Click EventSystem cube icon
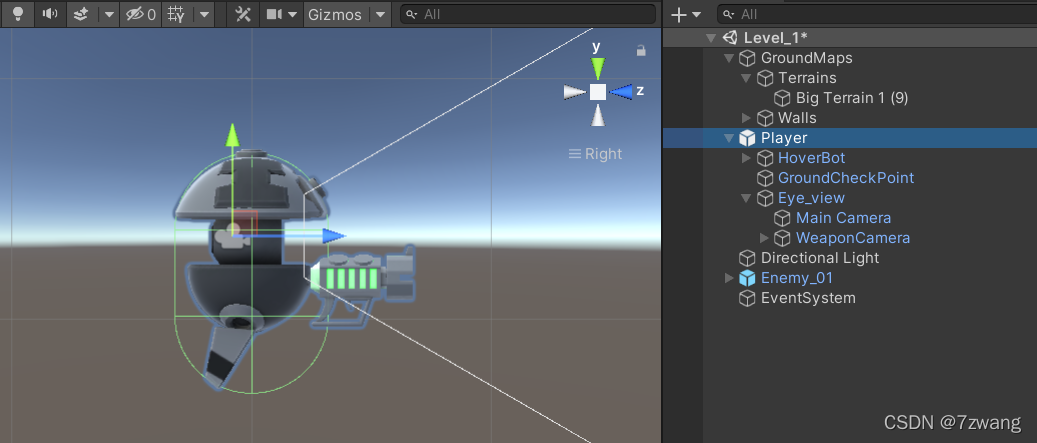Image resolution: width=1037 pixels, height=443 pixels. [747, 298]
